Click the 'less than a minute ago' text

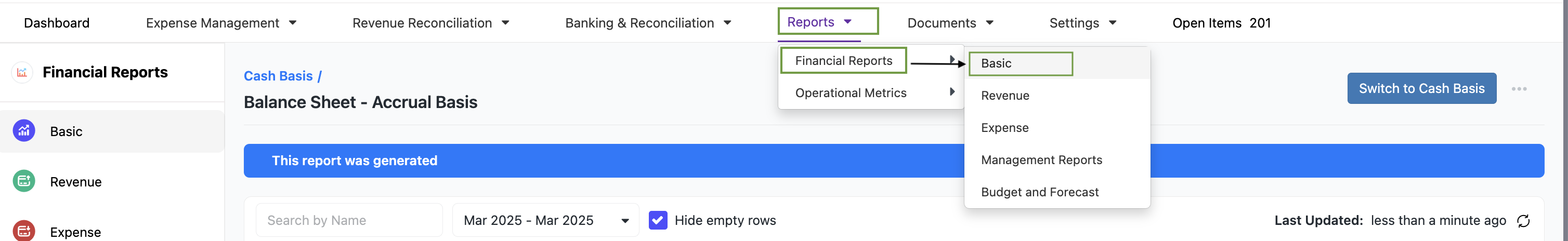[x=1438, y=221]
